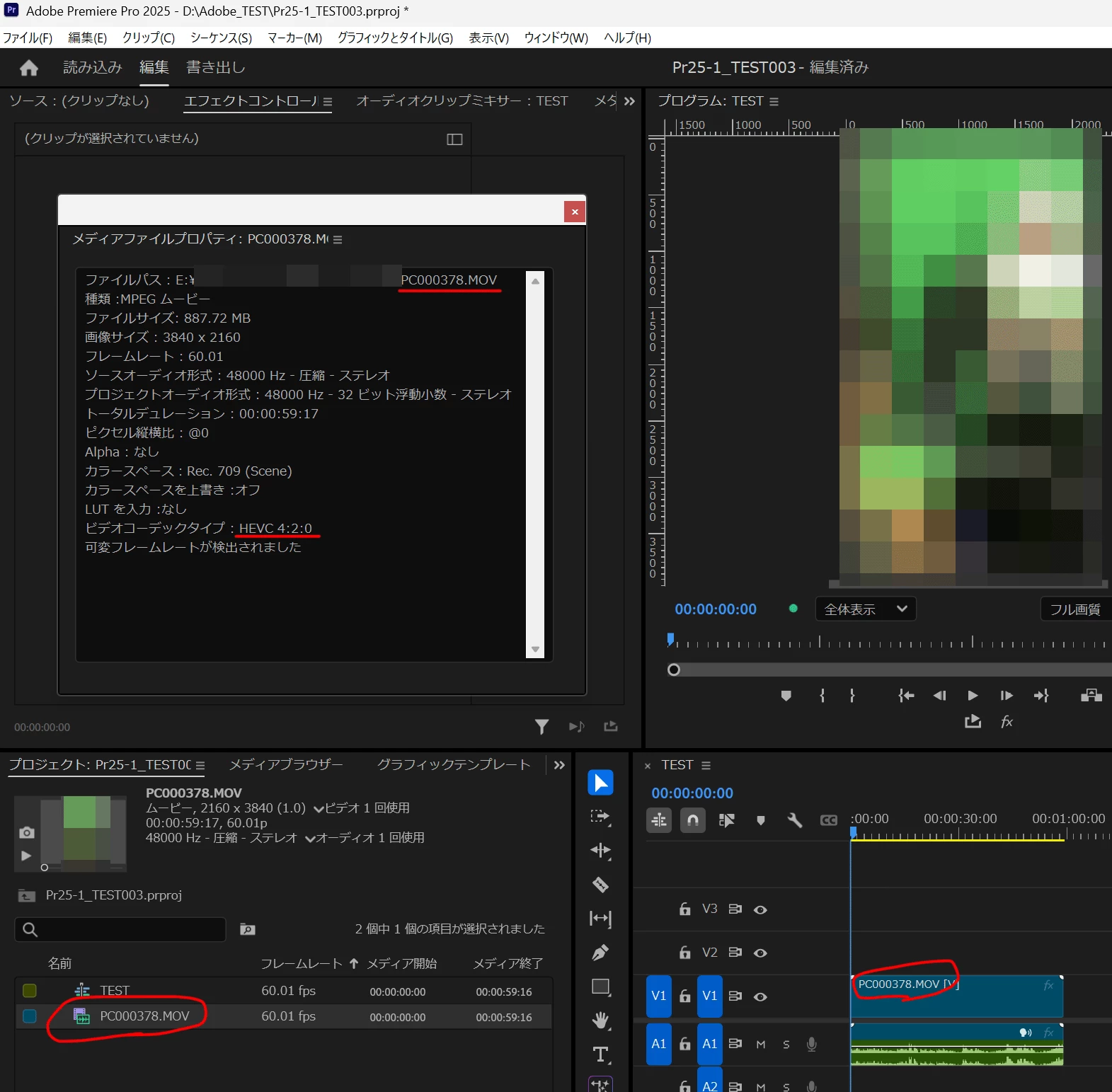
Task: Step back one frame
Action: (x=939, y=696)
